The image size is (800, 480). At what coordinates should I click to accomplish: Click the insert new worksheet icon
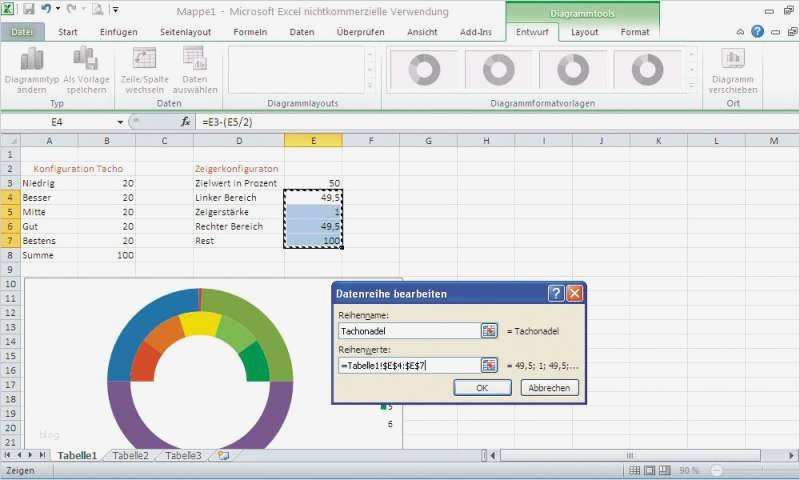coord(223,456)
